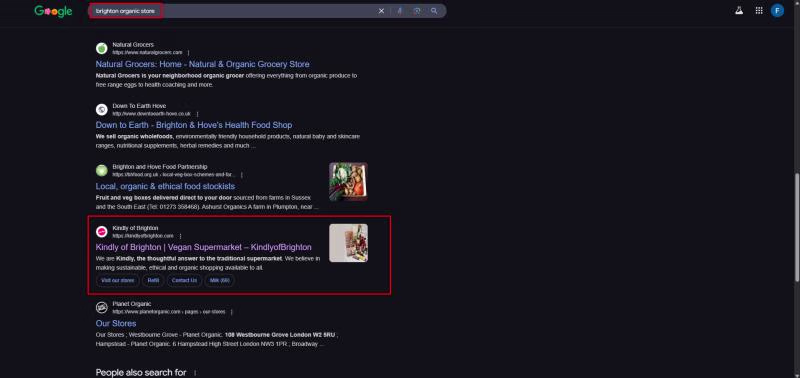Screen dimensions: 800x378
Task: Click the Planet Organic site name
Action: [132, 304]
